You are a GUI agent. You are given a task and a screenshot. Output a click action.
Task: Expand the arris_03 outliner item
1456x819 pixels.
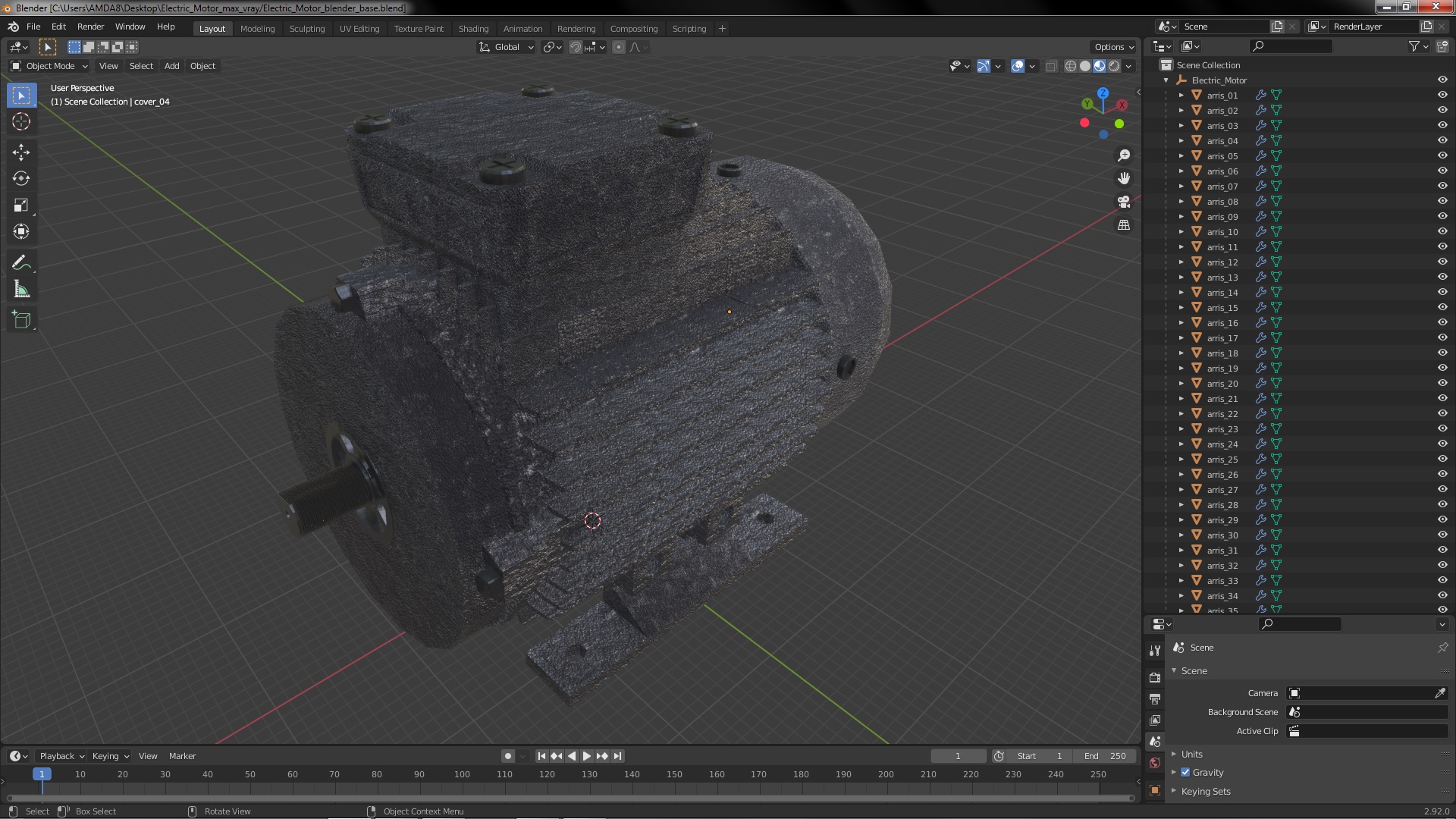click(1181, 125)
